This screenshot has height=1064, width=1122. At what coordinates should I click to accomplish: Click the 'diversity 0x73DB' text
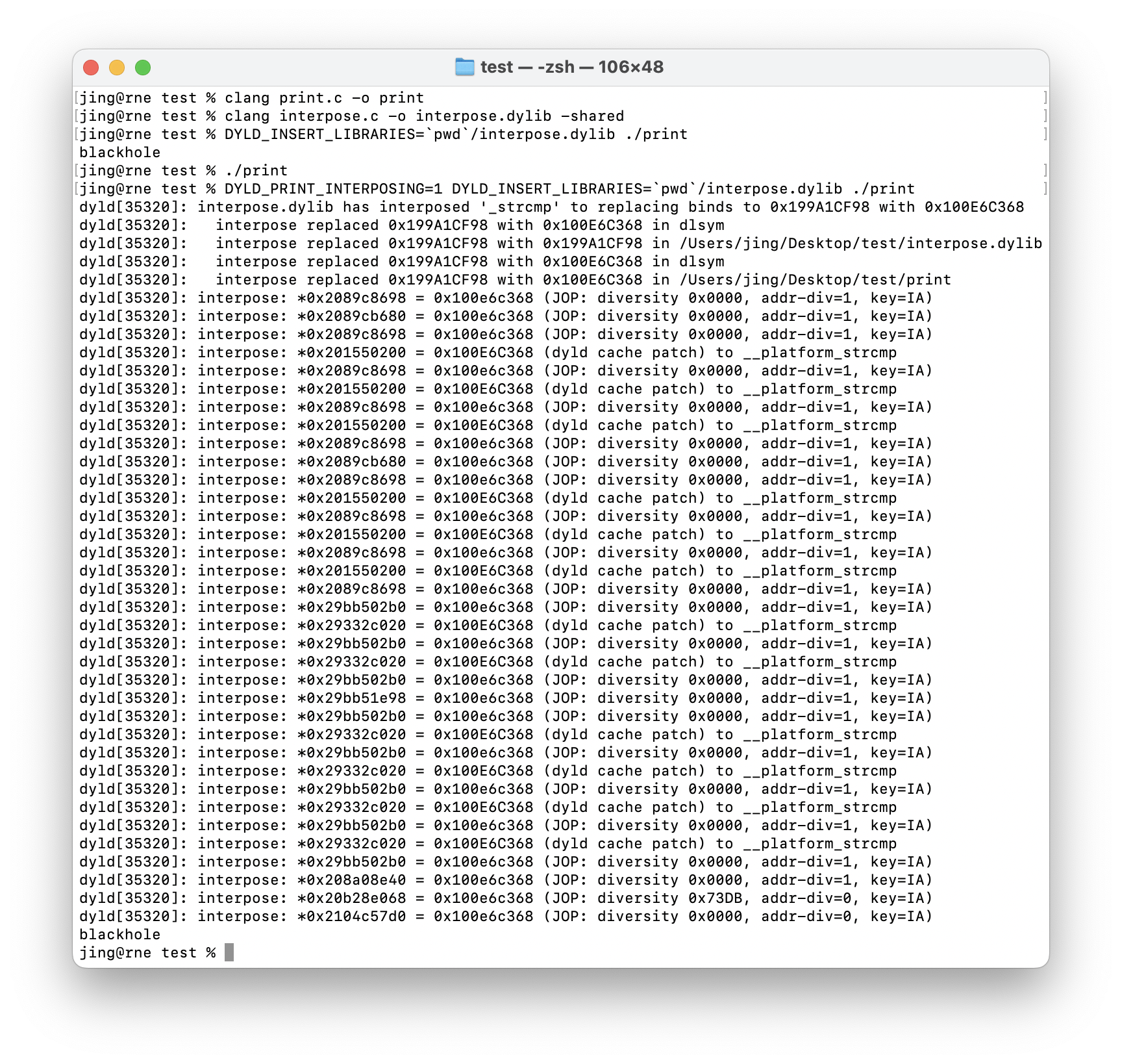tap(669, 898)
